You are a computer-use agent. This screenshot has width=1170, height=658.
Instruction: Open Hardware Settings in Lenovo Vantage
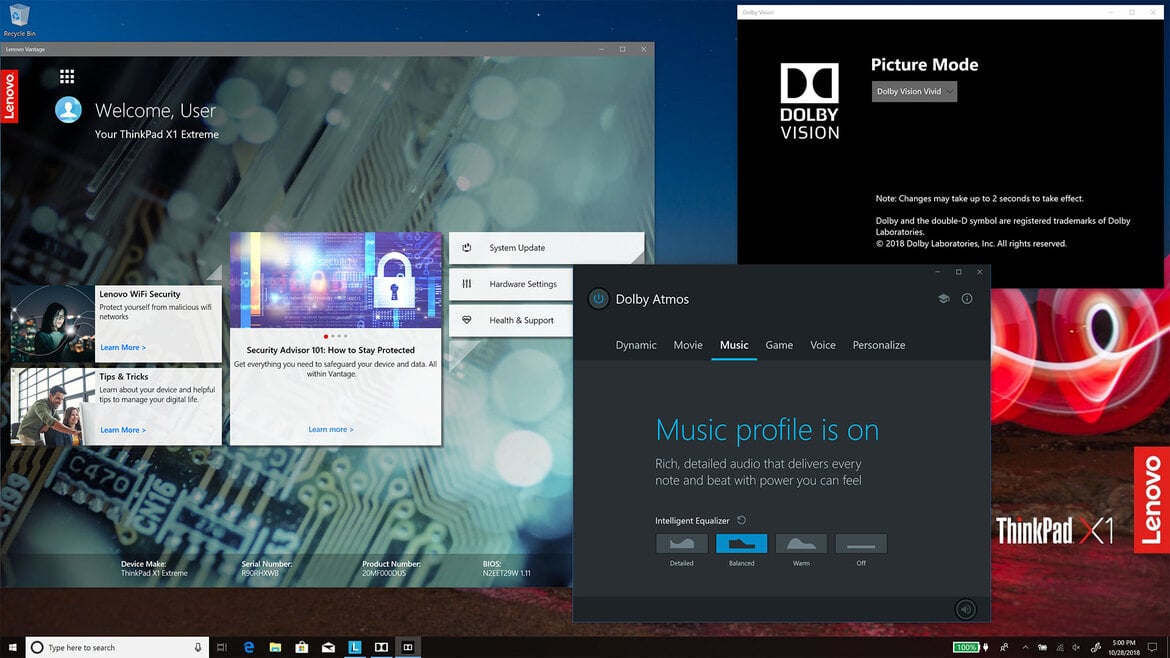[x=511, y=284]
